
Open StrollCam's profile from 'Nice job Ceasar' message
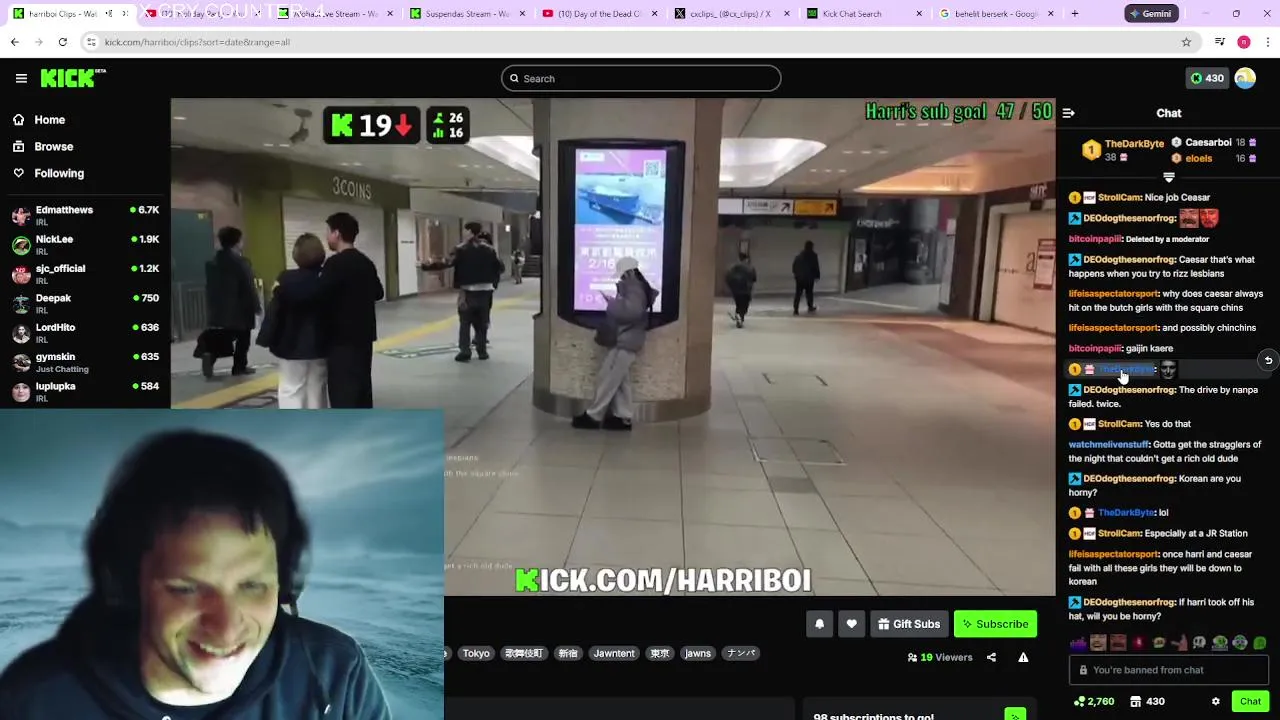coord(1119,198)
